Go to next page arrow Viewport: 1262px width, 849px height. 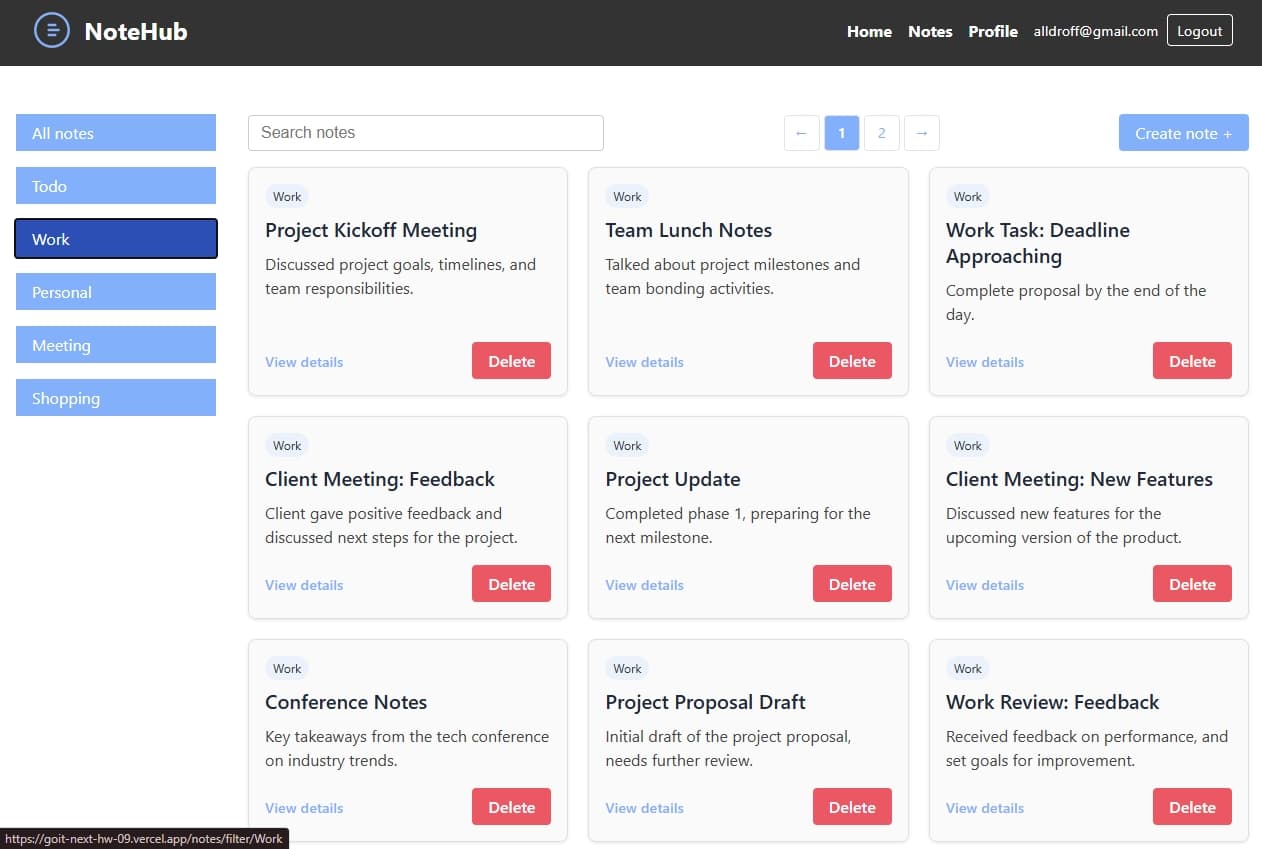coord(922,133)
